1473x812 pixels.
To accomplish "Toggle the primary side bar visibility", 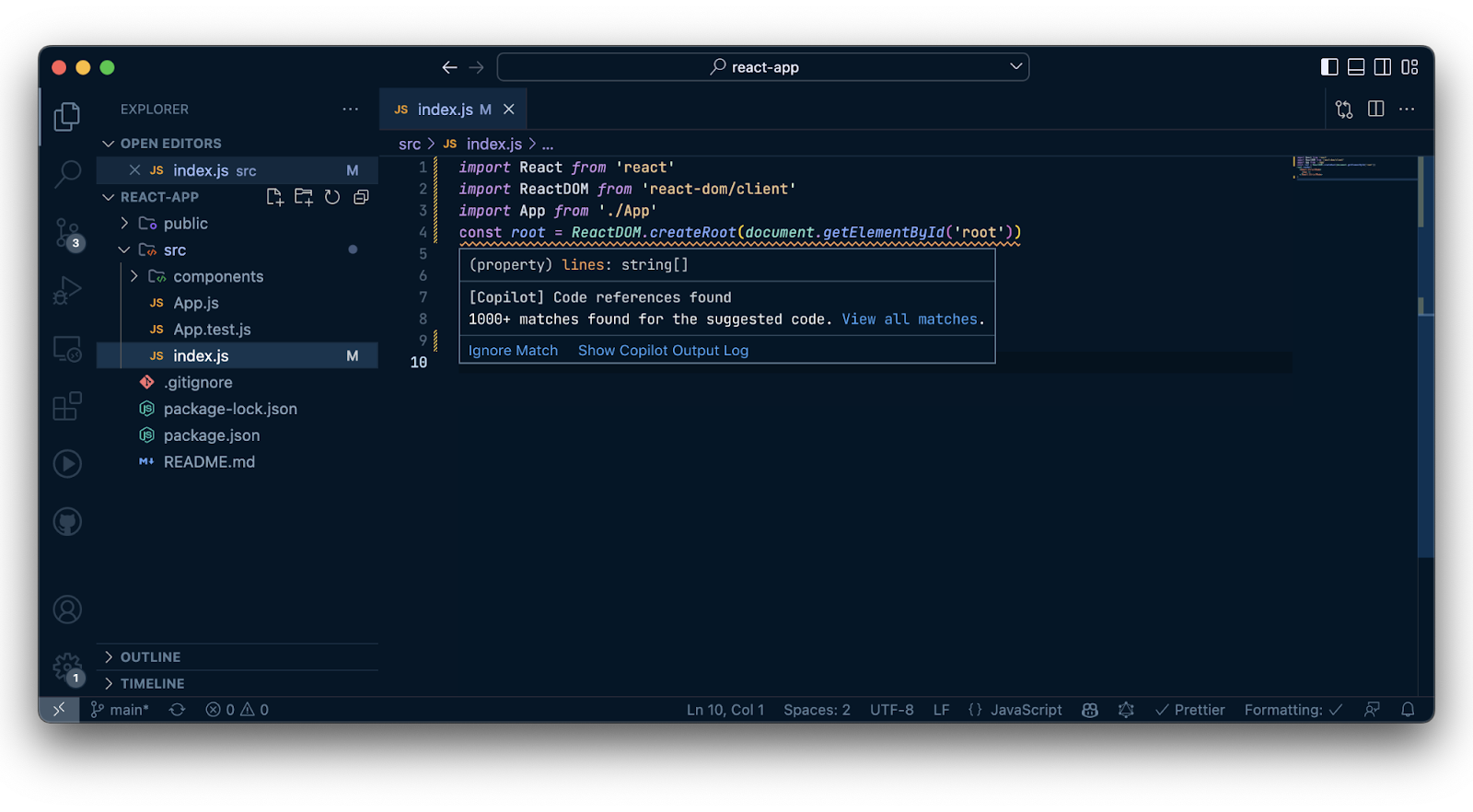I will pyautogui.click(x=1328, y=67).
